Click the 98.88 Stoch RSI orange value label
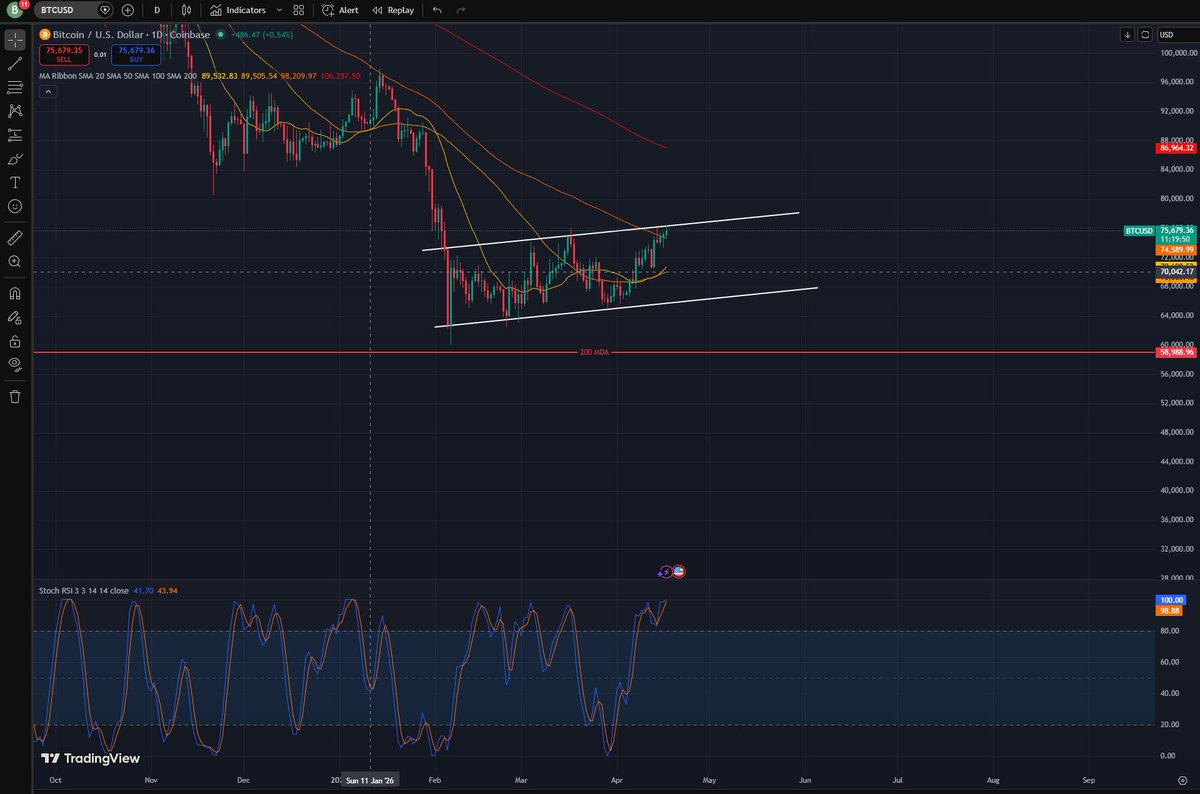 point(1170,610)
